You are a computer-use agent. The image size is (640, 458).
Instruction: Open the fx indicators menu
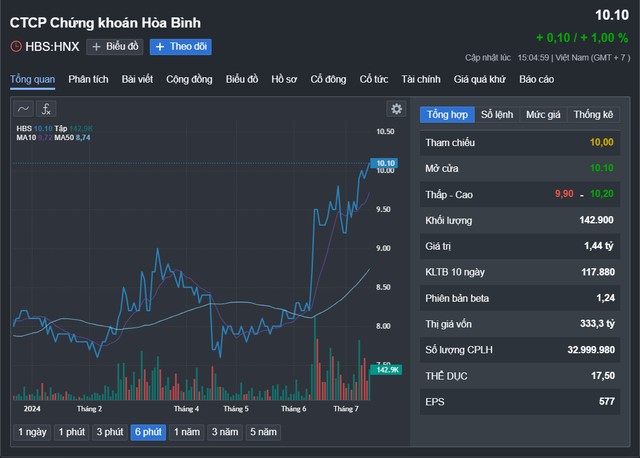tap(47, 109)
